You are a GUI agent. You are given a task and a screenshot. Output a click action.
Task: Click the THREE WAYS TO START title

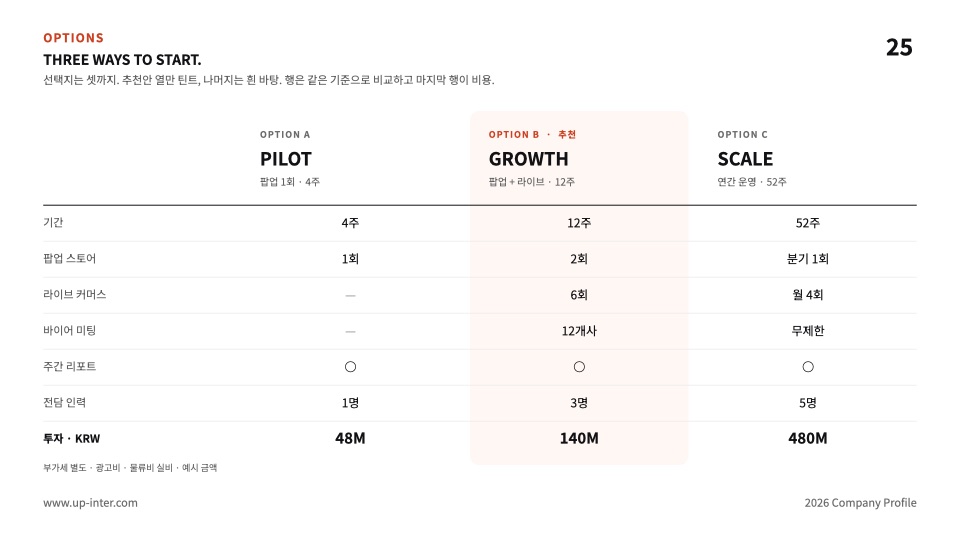[122, 60]
